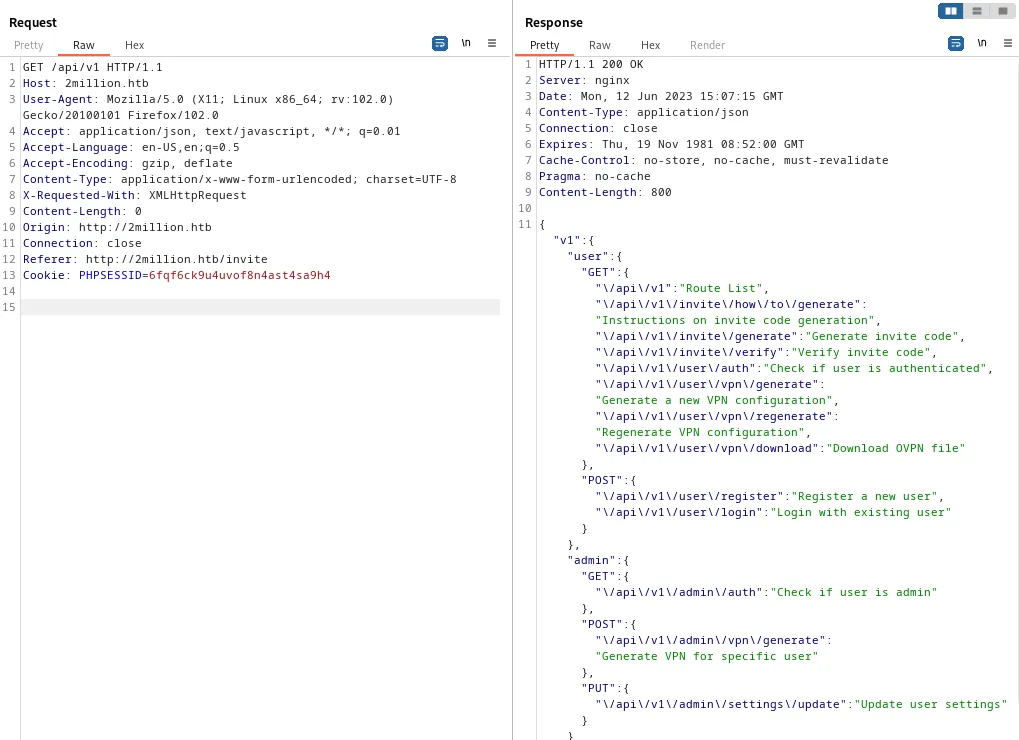The image size is (1019, 740).
Task: Click the "Verify invite code" value
Action: [x=861, y=352]
